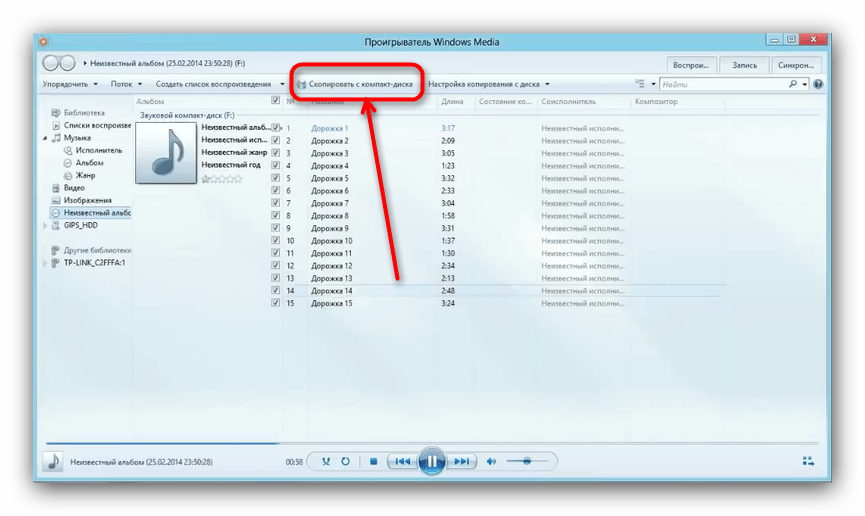
Task: Switch to Now Playing mode icon
Action: (x=808, y=461)
